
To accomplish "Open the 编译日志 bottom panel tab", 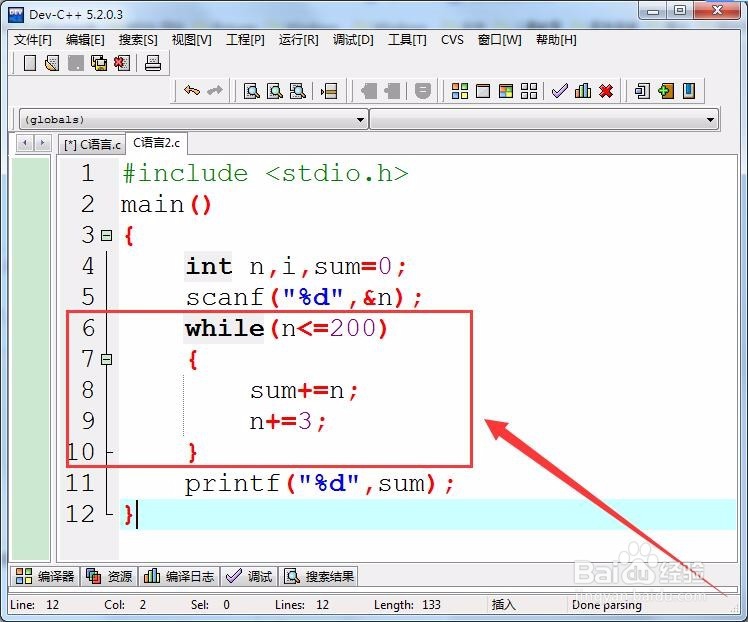I will (x=179, y=576).
